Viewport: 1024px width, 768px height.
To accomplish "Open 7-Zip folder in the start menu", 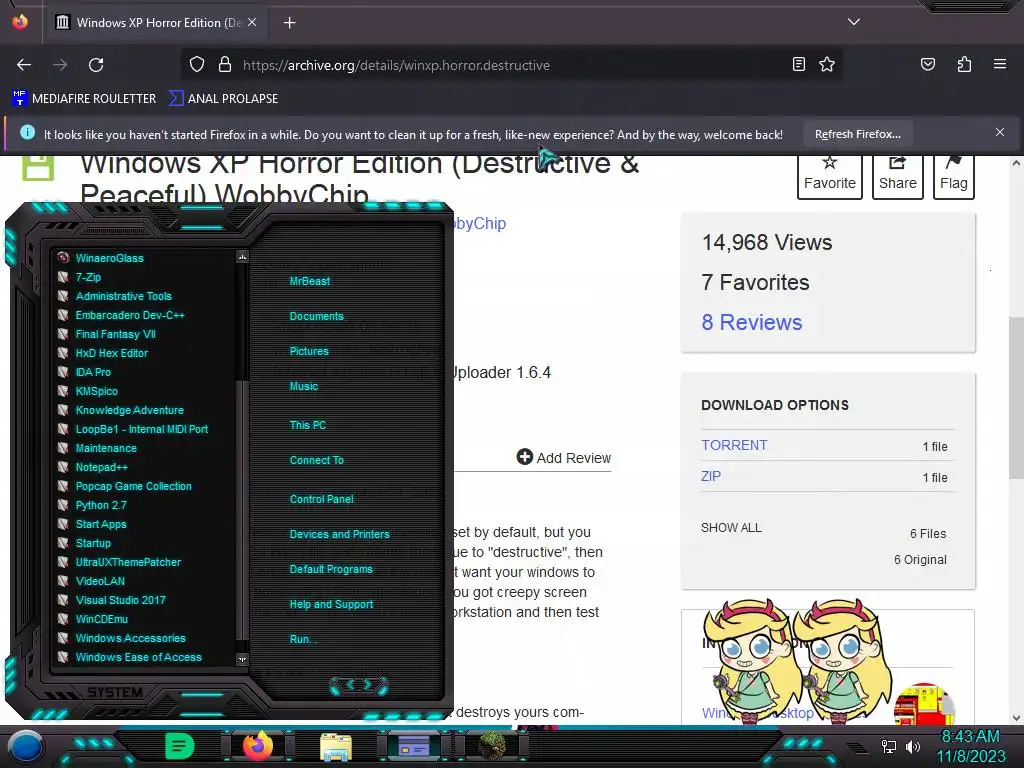I will point(88,277).
